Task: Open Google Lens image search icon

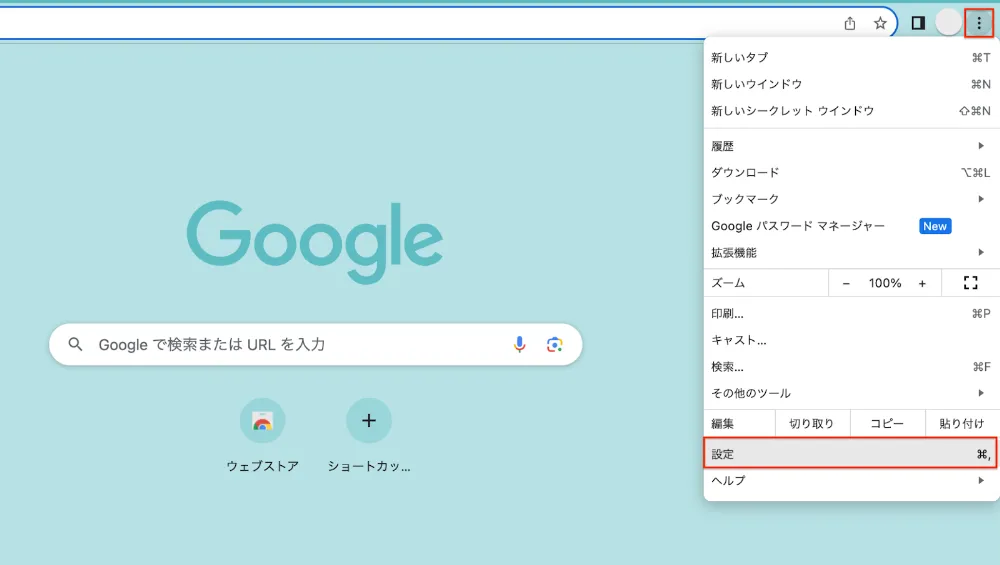Action: (x=554, y=344)
